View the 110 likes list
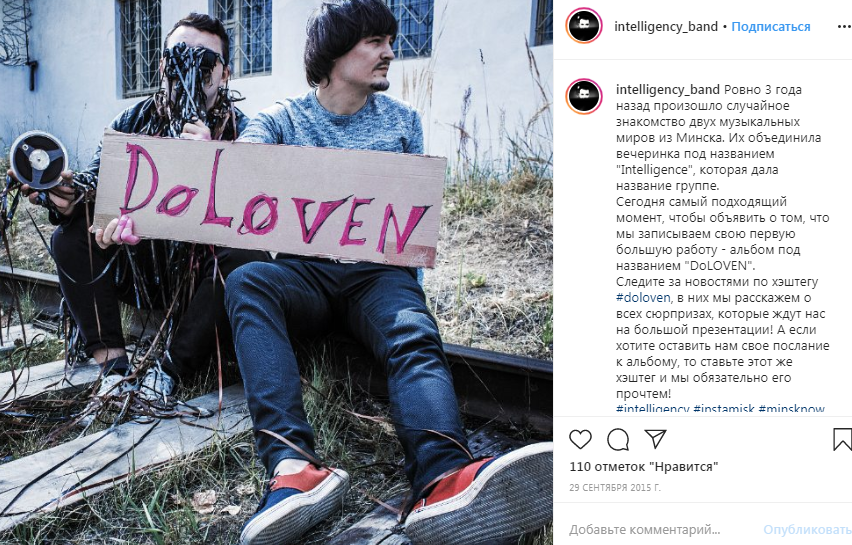This screenshot has height=545, width=852. click(644, 467)
